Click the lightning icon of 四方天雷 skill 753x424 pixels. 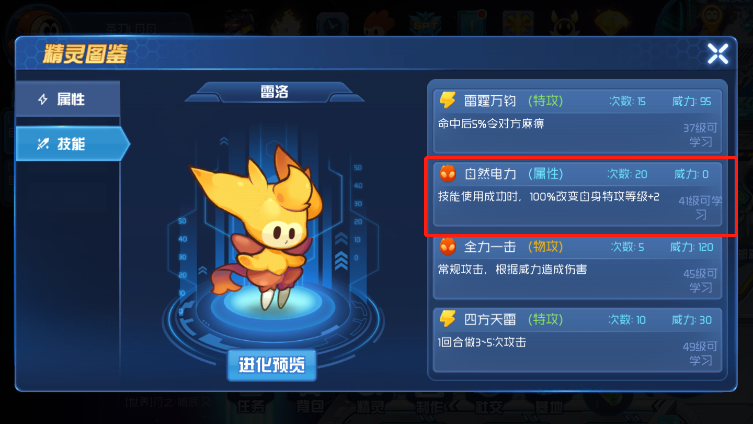(447, 319)
